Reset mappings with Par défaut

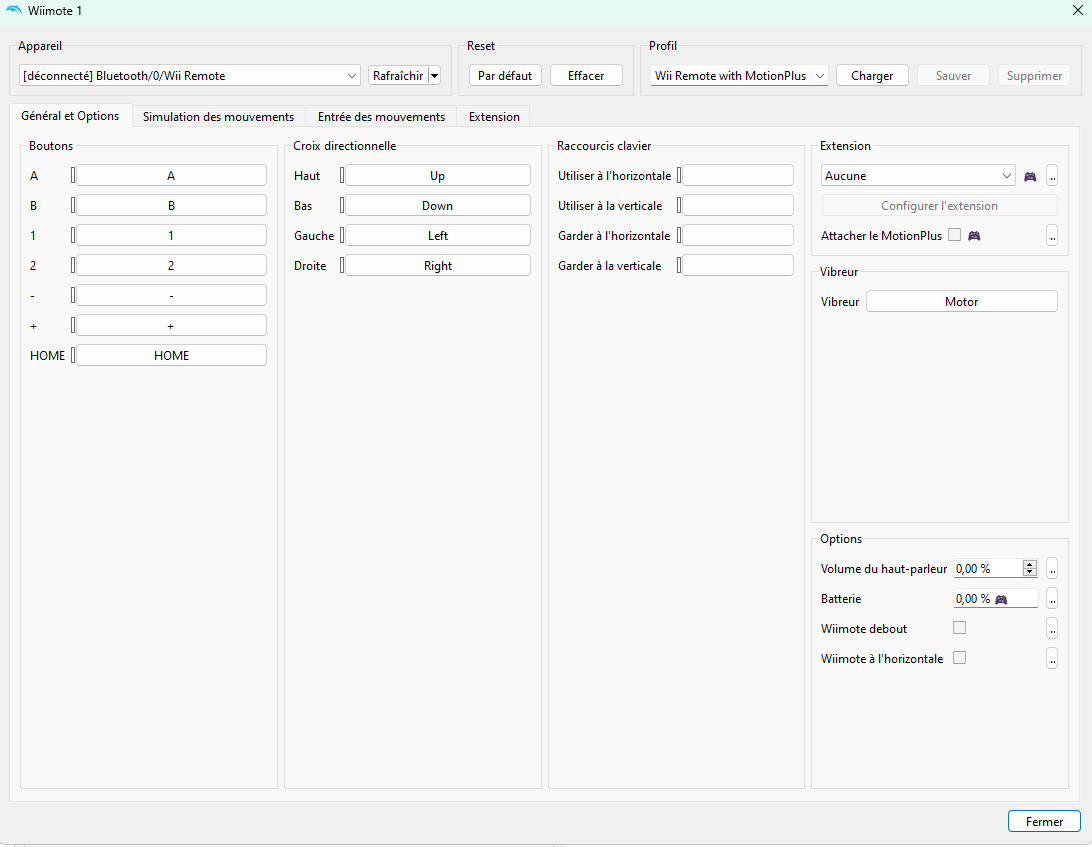(505, 75)
